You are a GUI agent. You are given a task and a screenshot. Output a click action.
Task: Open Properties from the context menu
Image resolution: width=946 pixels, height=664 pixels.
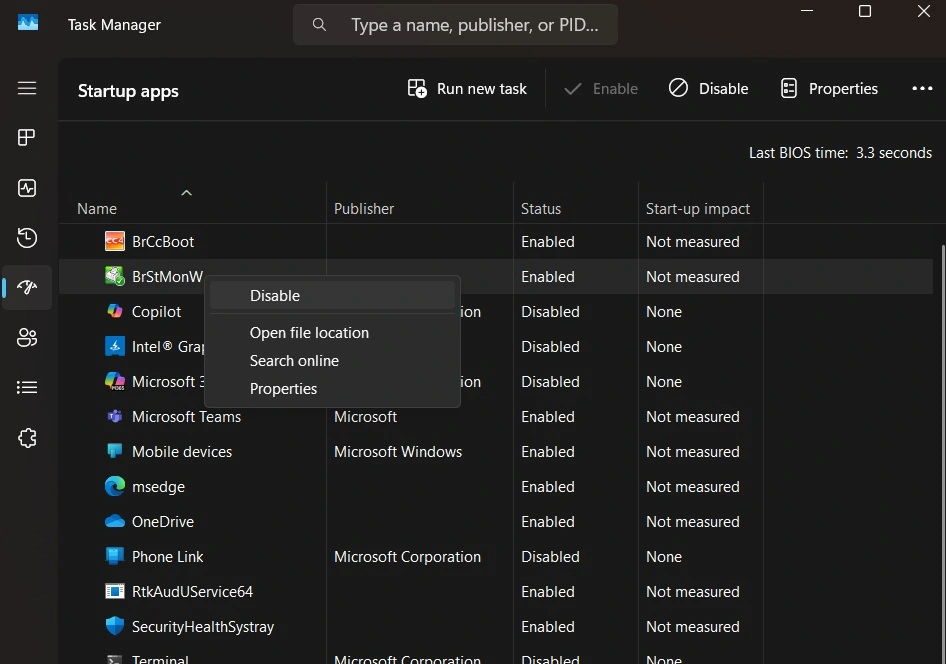[x=283, y=388]
